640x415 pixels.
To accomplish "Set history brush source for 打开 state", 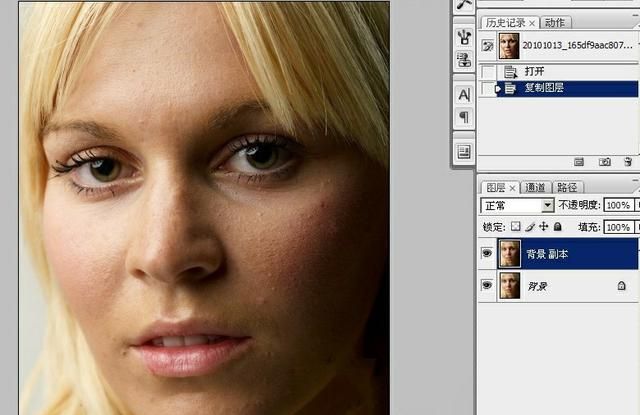I will click(x=488, y=72).
